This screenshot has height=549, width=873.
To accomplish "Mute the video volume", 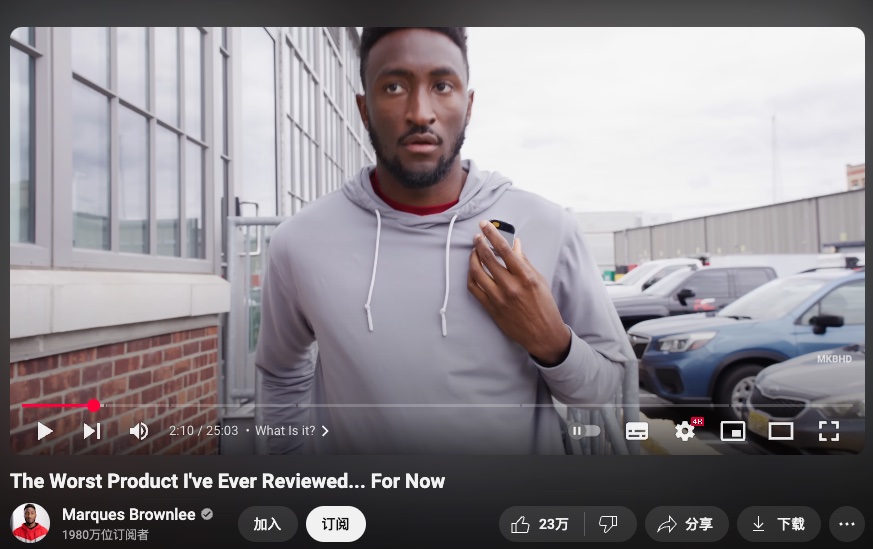I will [x=139, y=431].
